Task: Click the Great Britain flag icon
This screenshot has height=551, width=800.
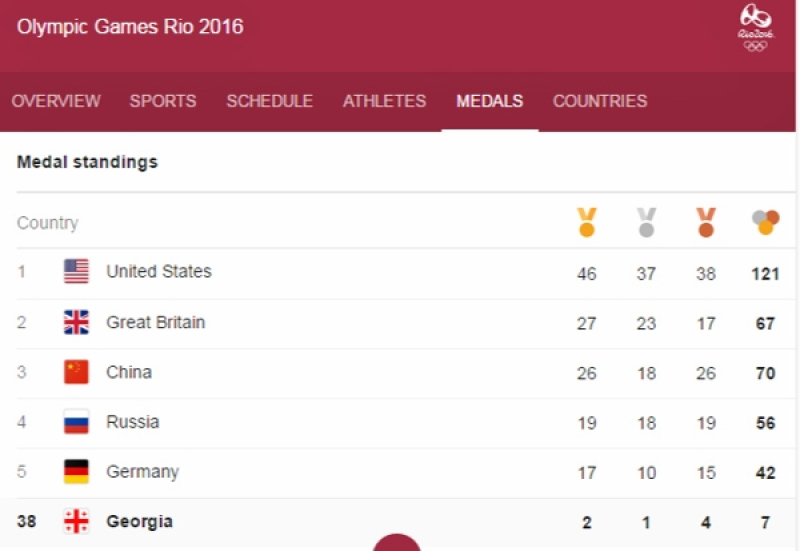Action: 76,322
